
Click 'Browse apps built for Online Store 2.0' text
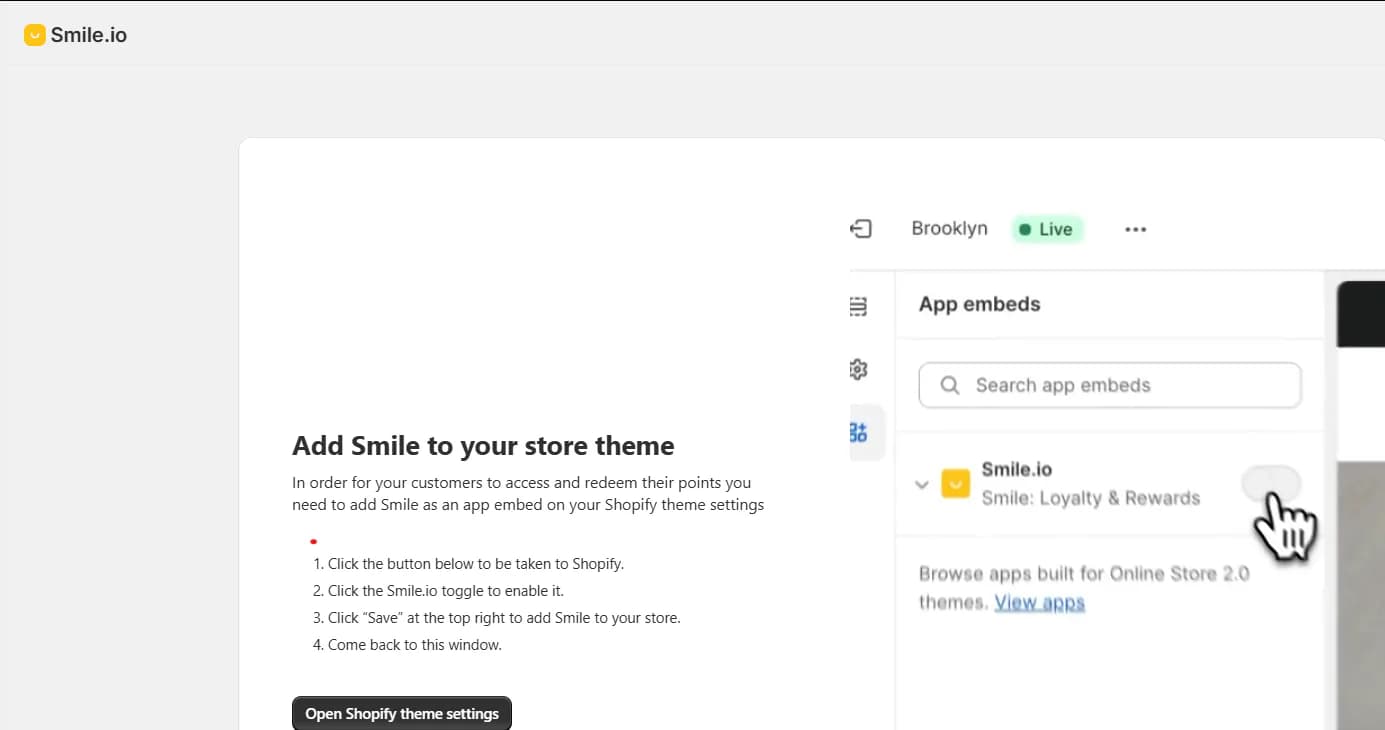1084,574
